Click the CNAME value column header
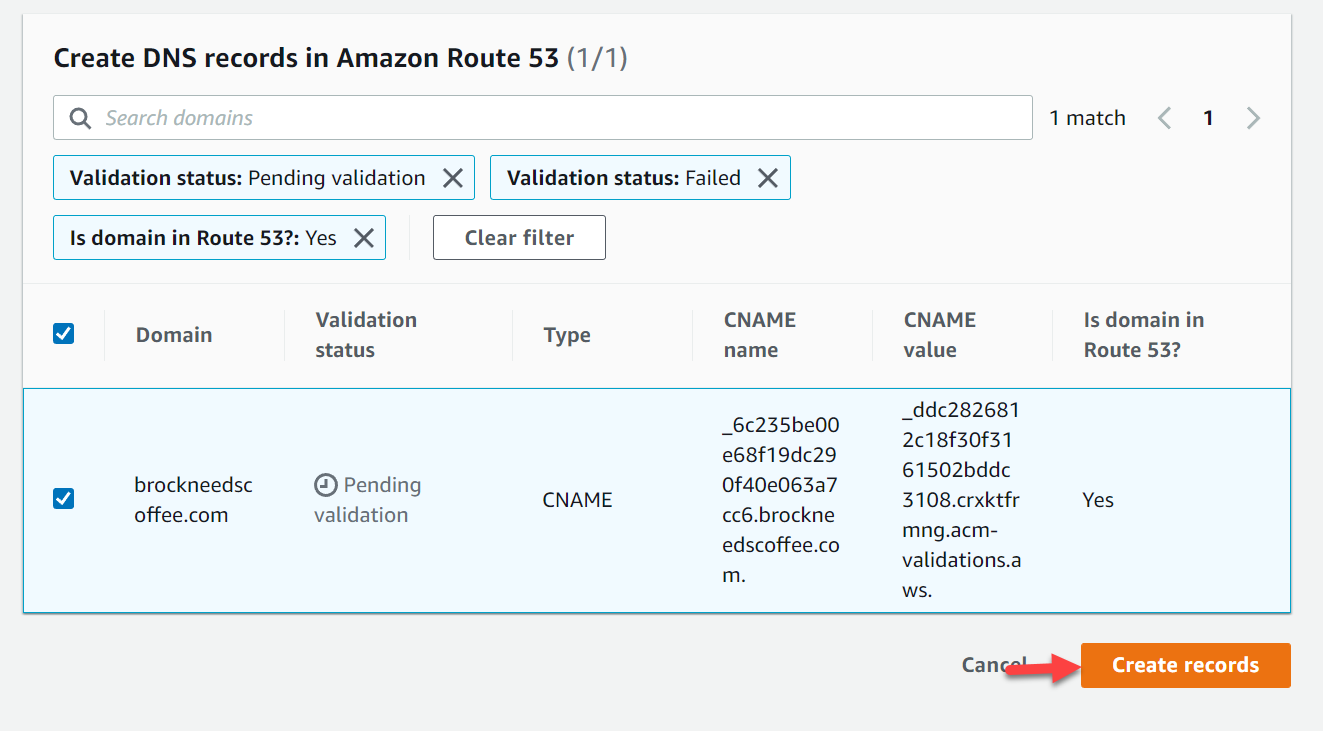This screenshot has height=731, width=1323. coord(940,335)
